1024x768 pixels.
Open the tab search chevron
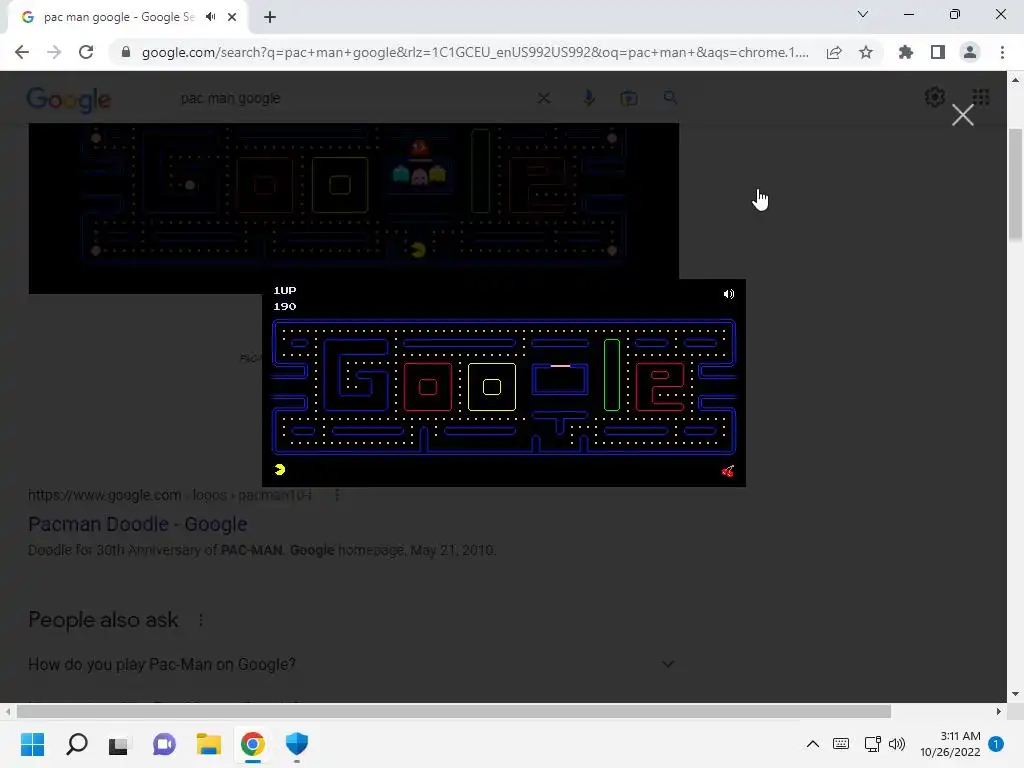pos(863,14)
